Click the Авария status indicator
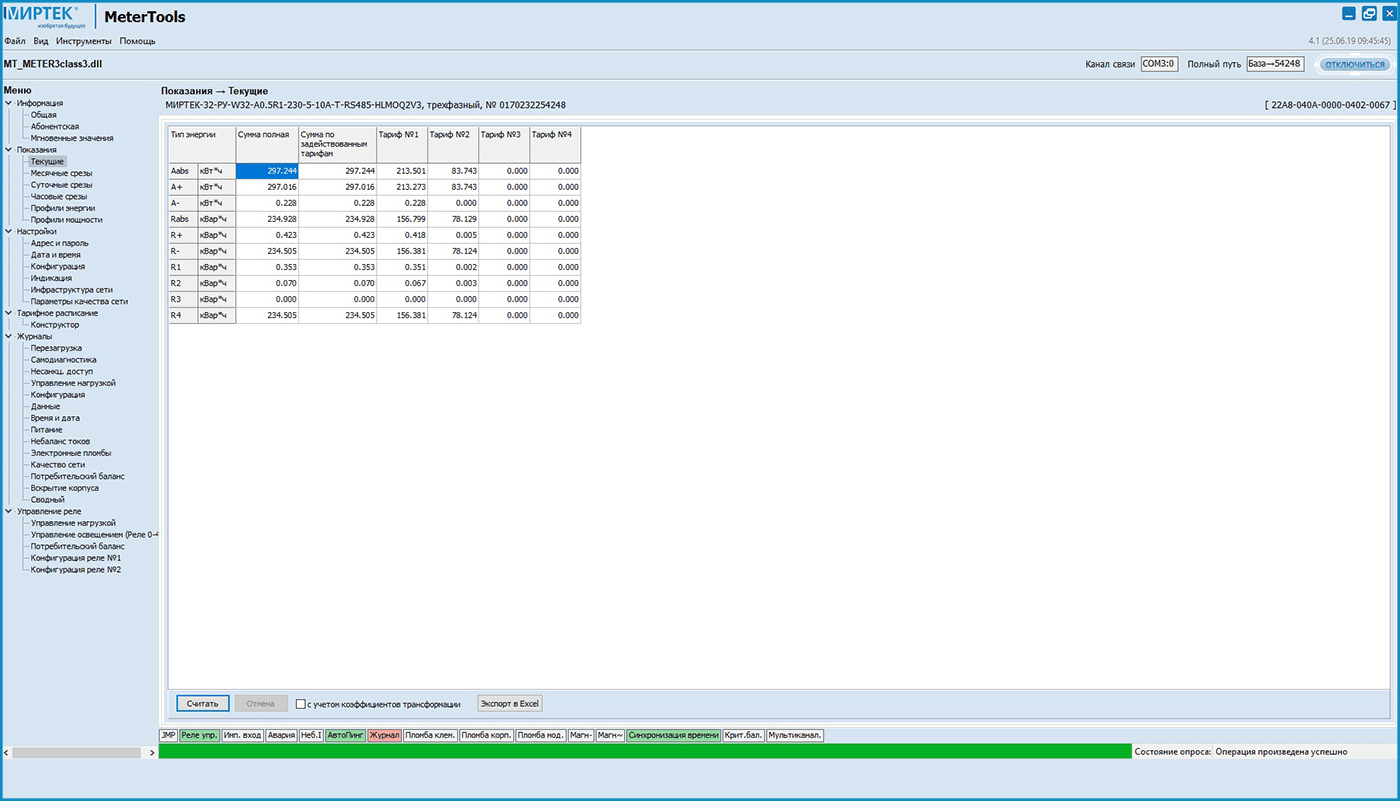The image size is (1400, 801). tap(281, 735)
